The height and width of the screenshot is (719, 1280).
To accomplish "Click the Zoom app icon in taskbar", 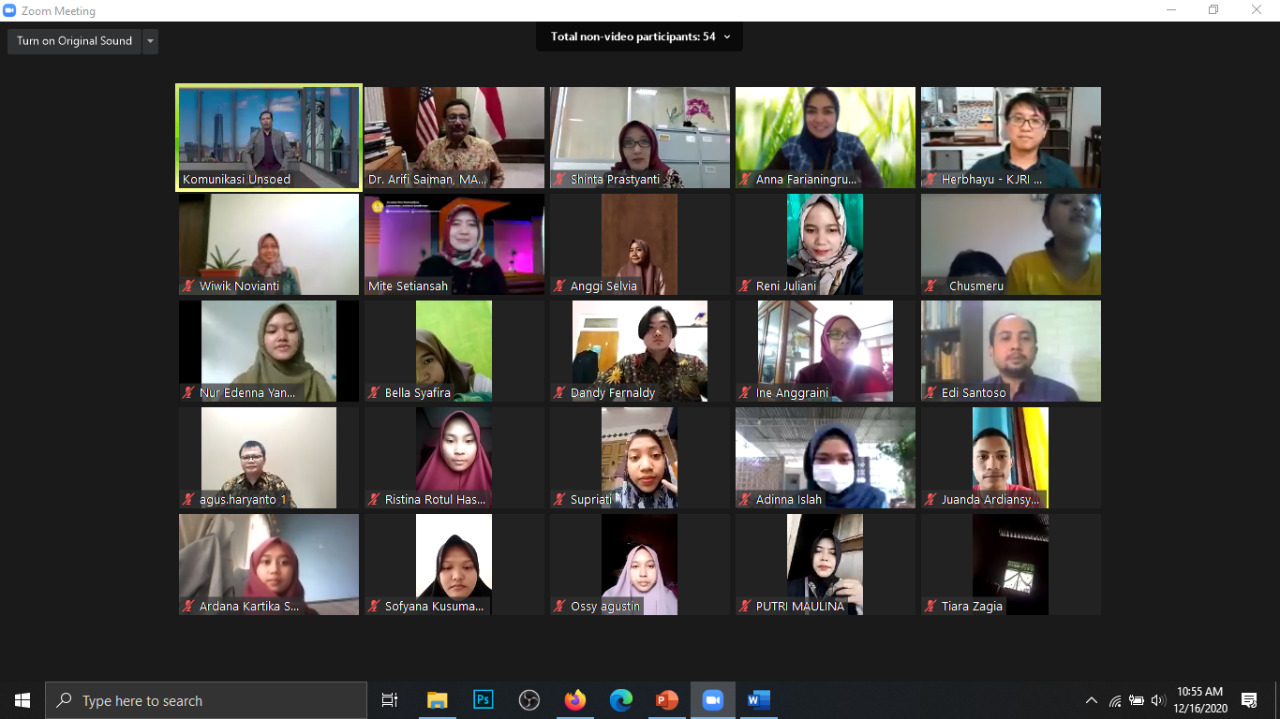I will click(x=712, y=700).
